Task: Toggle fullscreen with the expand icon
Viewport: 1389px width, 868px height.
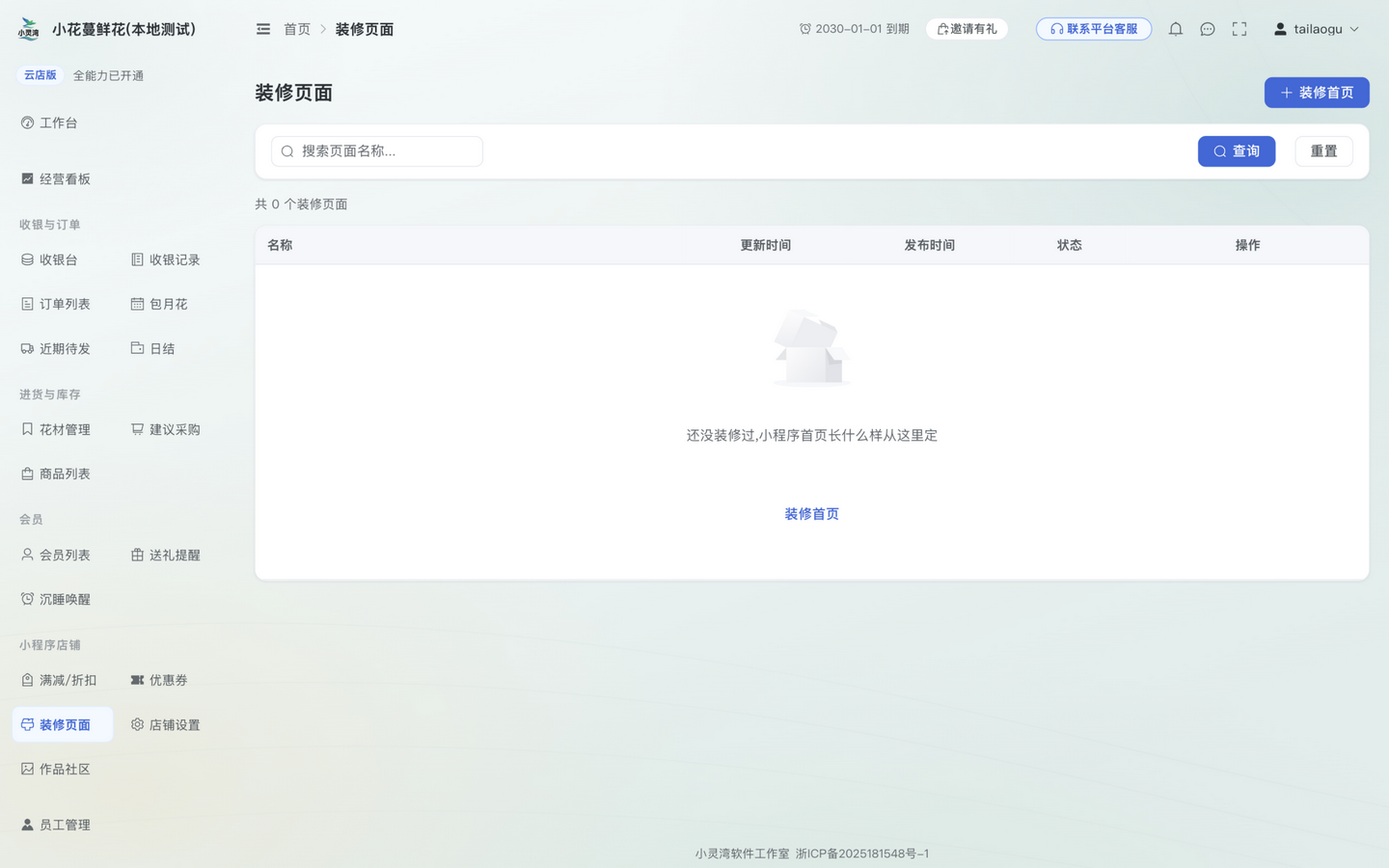Action: tap(1239, 29)
